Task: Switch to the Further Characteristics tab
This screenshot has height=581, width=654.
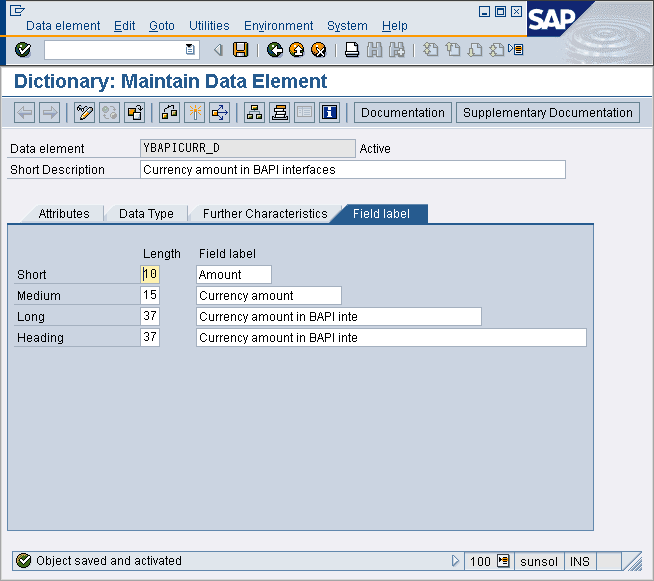Action: [x=265, y=214]
